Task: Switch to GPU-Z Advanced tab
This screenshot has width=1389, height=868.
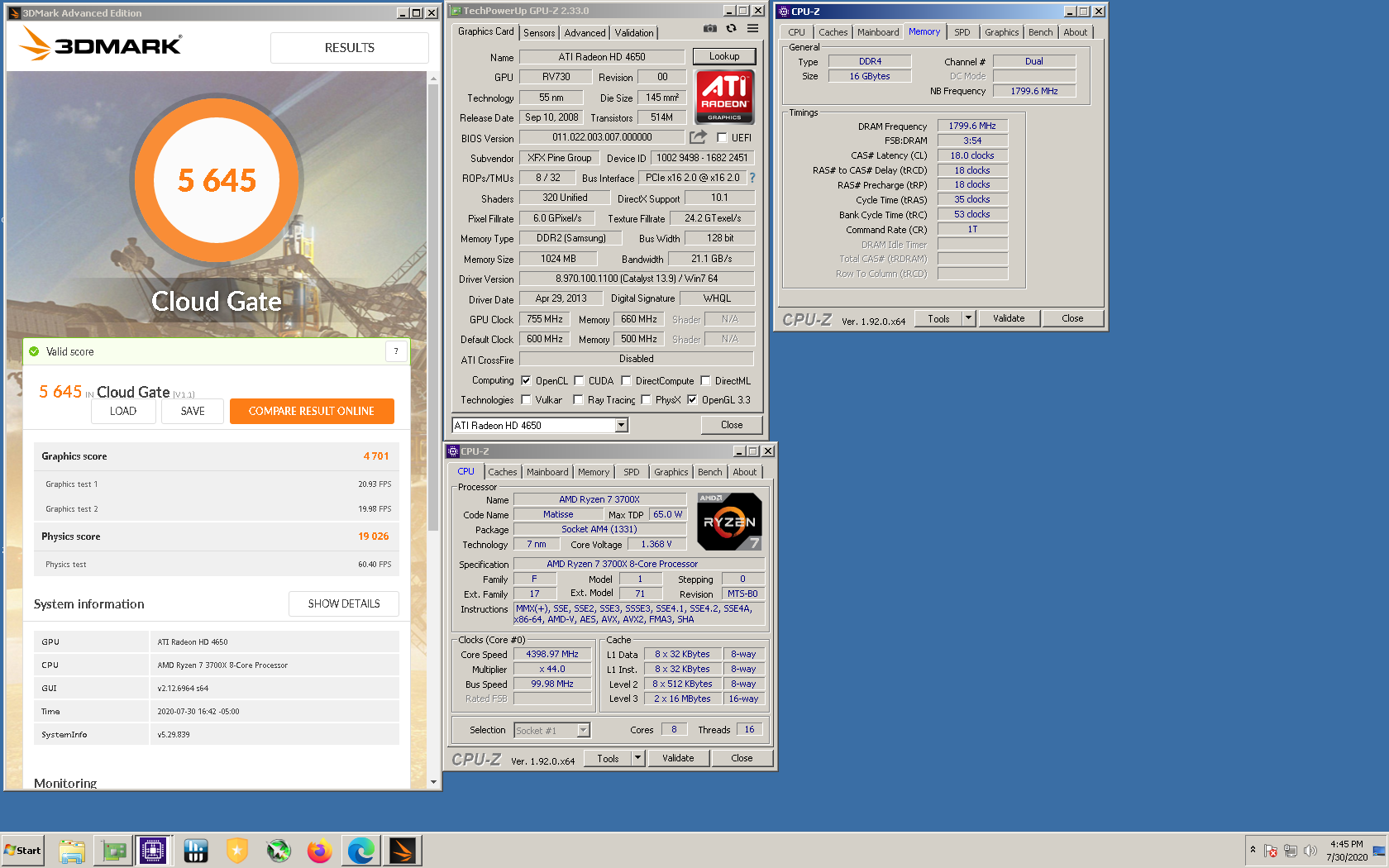Action: [x=585, y=33]
